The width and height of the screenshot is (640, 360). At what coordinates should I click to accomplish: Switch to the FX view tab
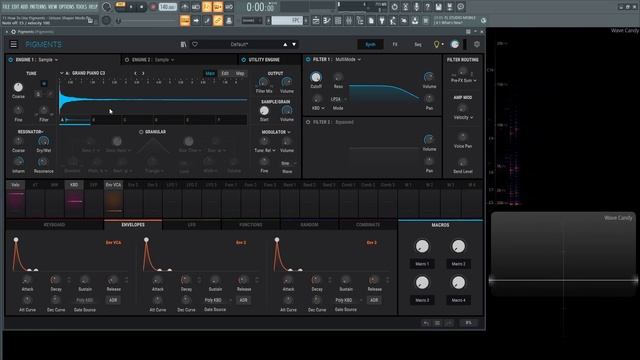pos(395,44)
